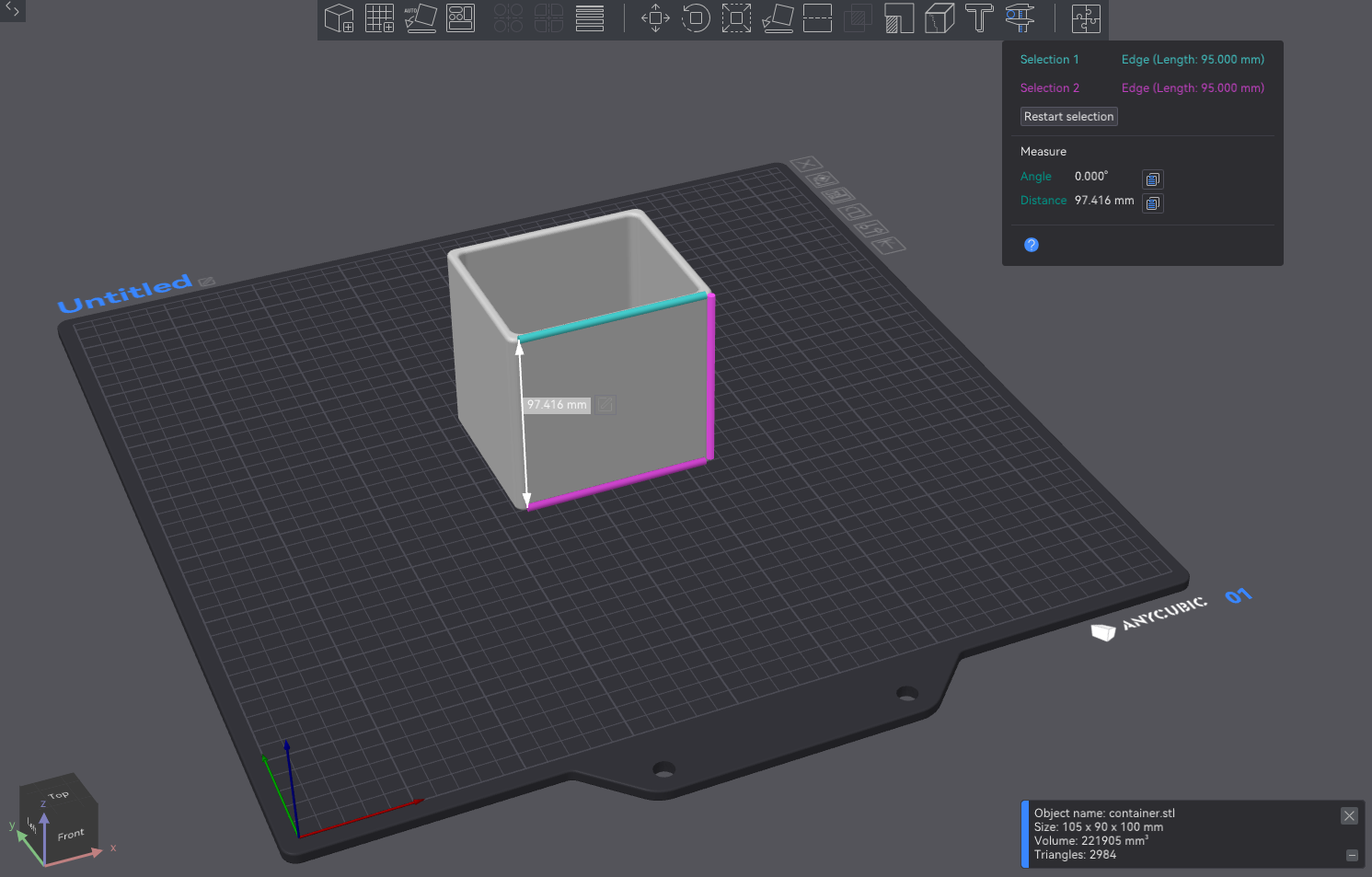Click the plate's arrange icon
Image resolution: width=1372 pixels, height=877 pixels.
click(838, 195)
